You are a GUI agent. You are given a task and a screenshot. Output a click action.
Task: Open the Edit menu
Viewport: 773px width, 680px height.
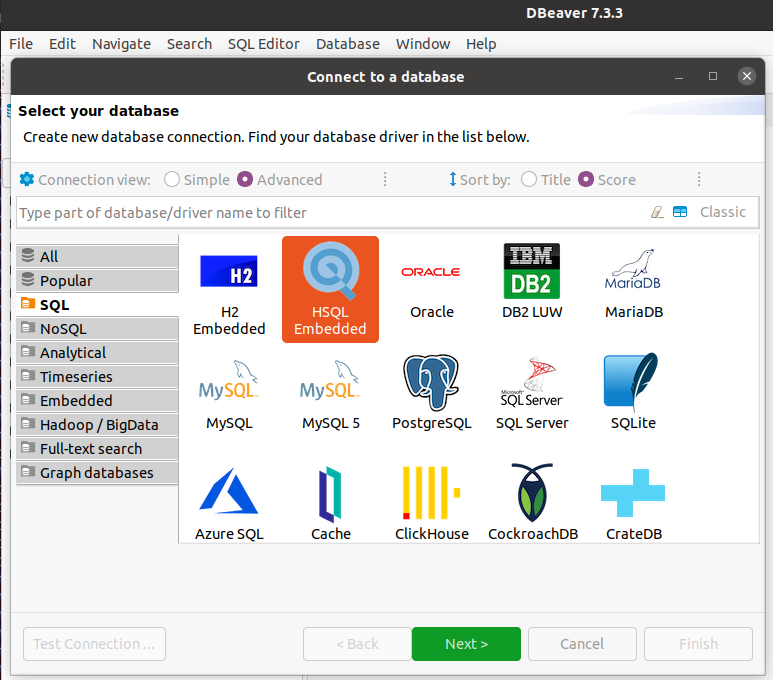tap(62, 44)
